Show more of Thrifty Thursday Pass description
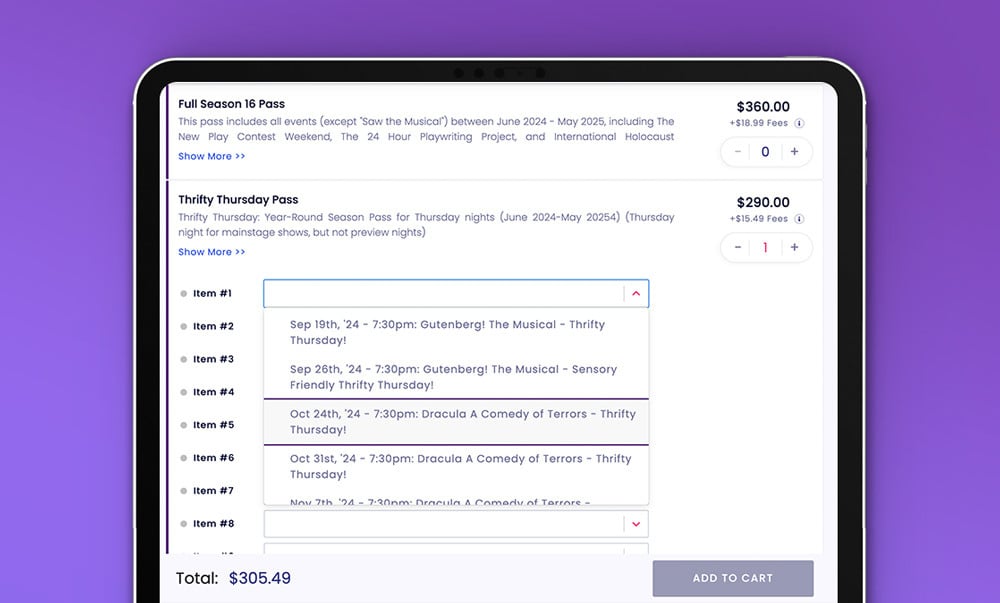The image size is (1000, 603). point(212,252)
